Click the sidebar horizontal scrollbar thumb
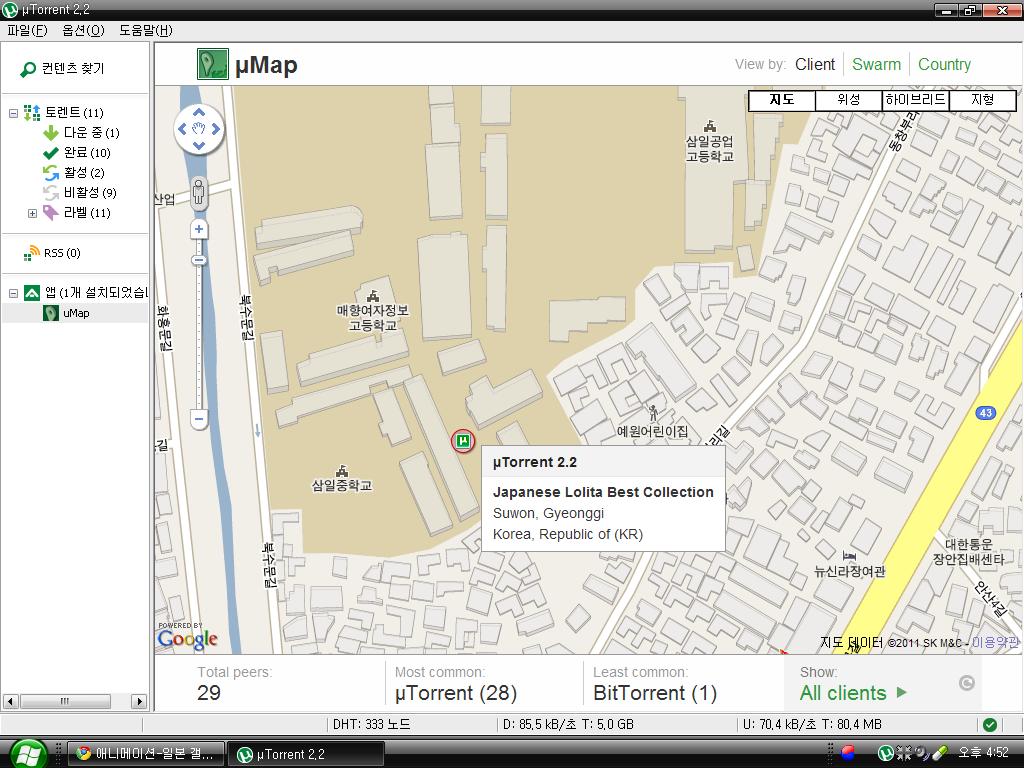This screenshot has width=1024, height=768. coord(65,701)
